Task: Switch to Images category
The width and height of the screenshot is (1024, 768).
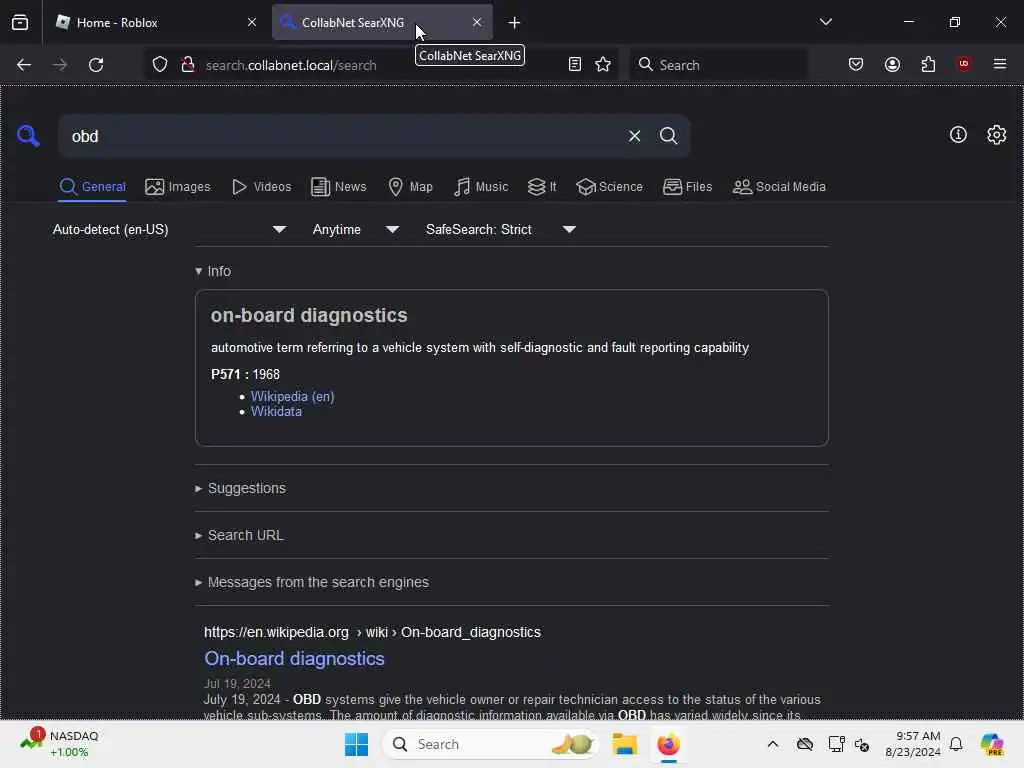Action: pos(178,187)
